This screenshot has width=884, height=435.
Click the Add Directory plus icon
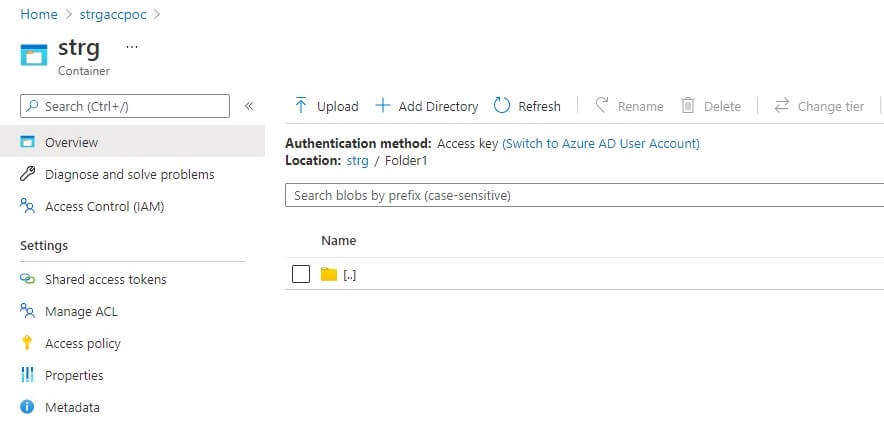tap(382, 106)
